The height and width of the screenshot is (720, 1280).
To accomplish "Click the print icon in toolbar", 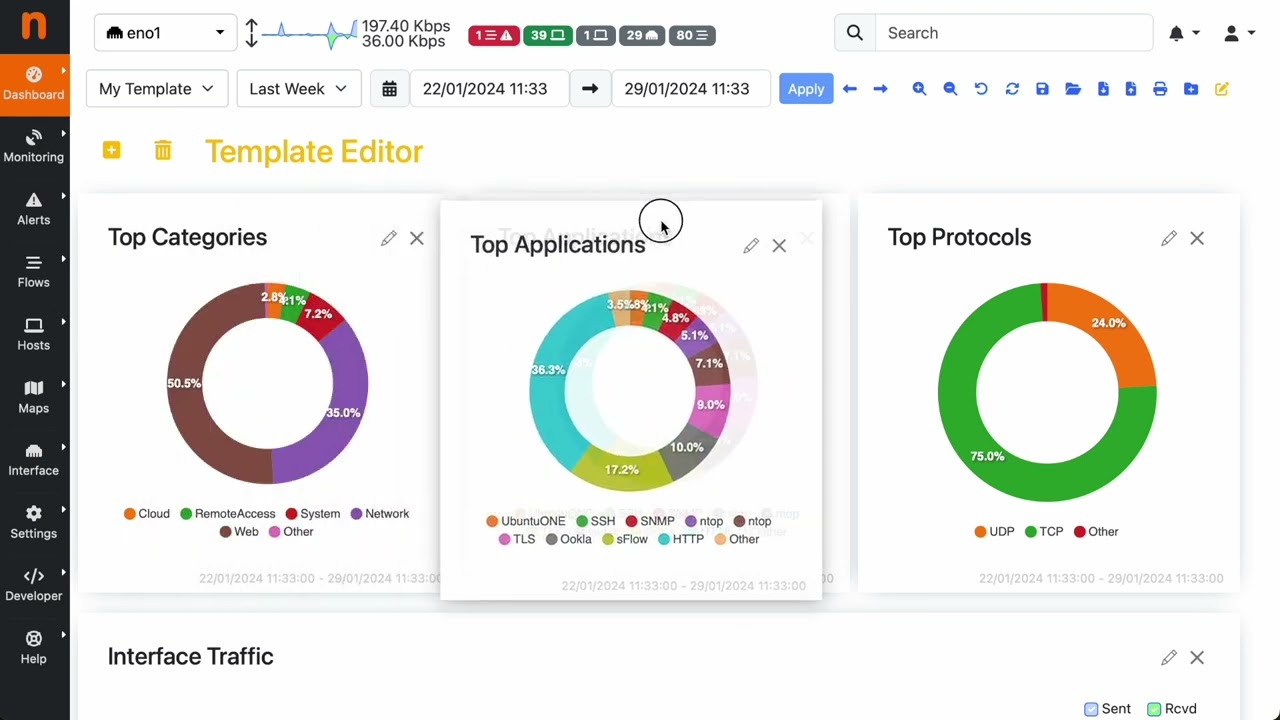I will pos(1160,89).
